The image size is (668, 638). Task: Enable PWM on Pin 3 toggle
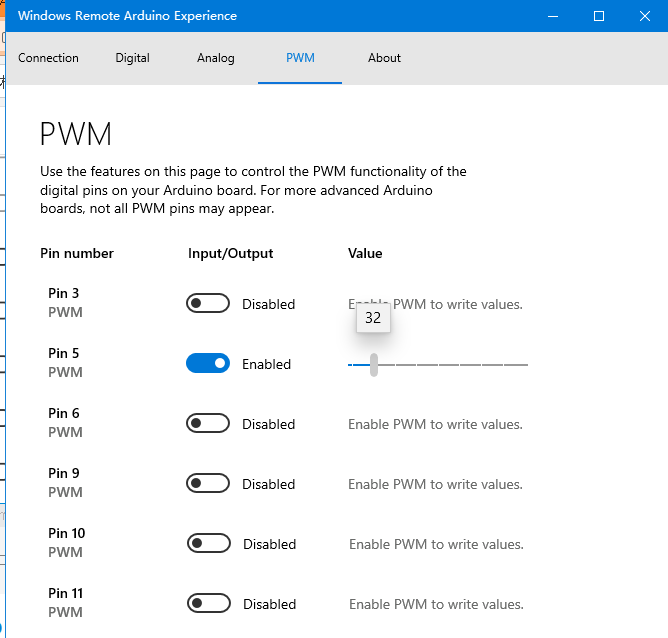coord(208,304)
